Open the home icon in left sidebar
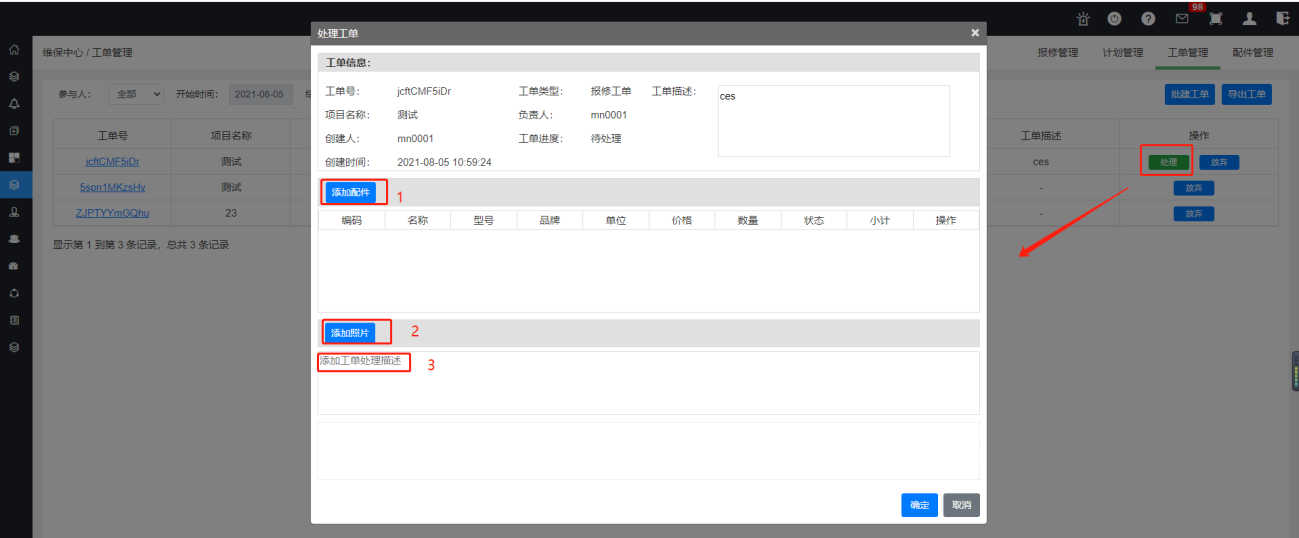 (14, 49)
